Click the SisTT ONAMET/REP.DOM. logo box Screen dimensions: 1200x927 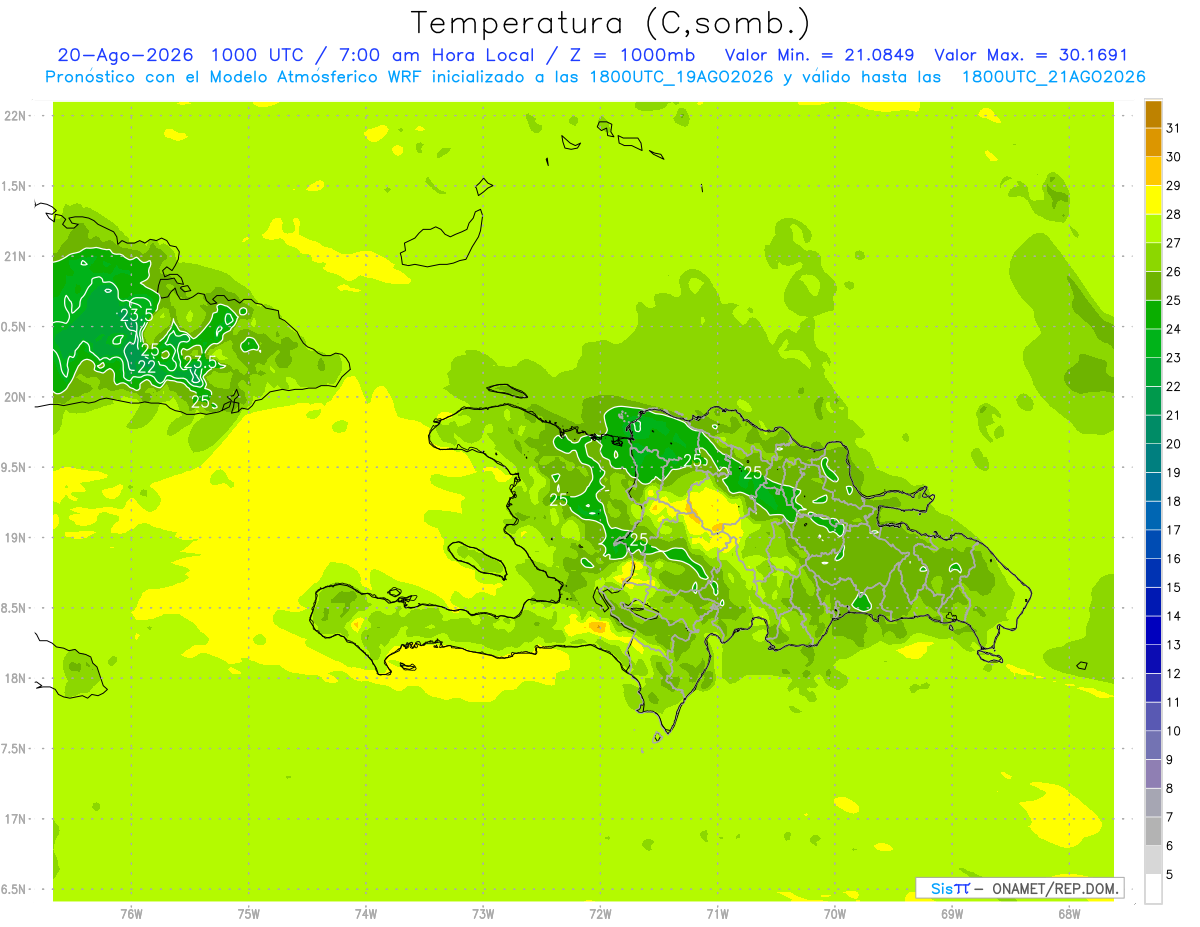coord(1019,888)
